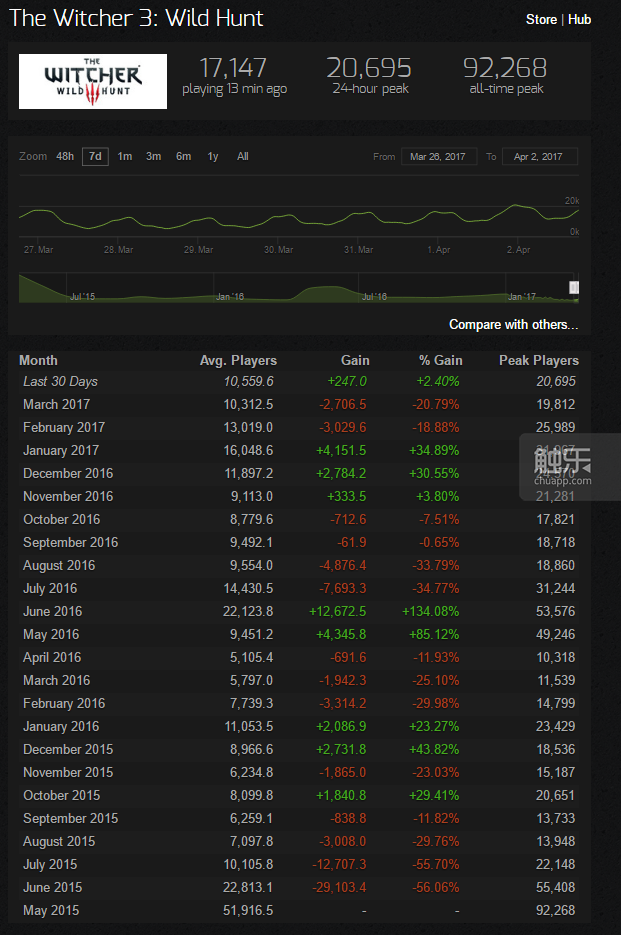621x935 pixels.
Task: Click the 92,268 all-time peak figure
Action: coord(505,67)
